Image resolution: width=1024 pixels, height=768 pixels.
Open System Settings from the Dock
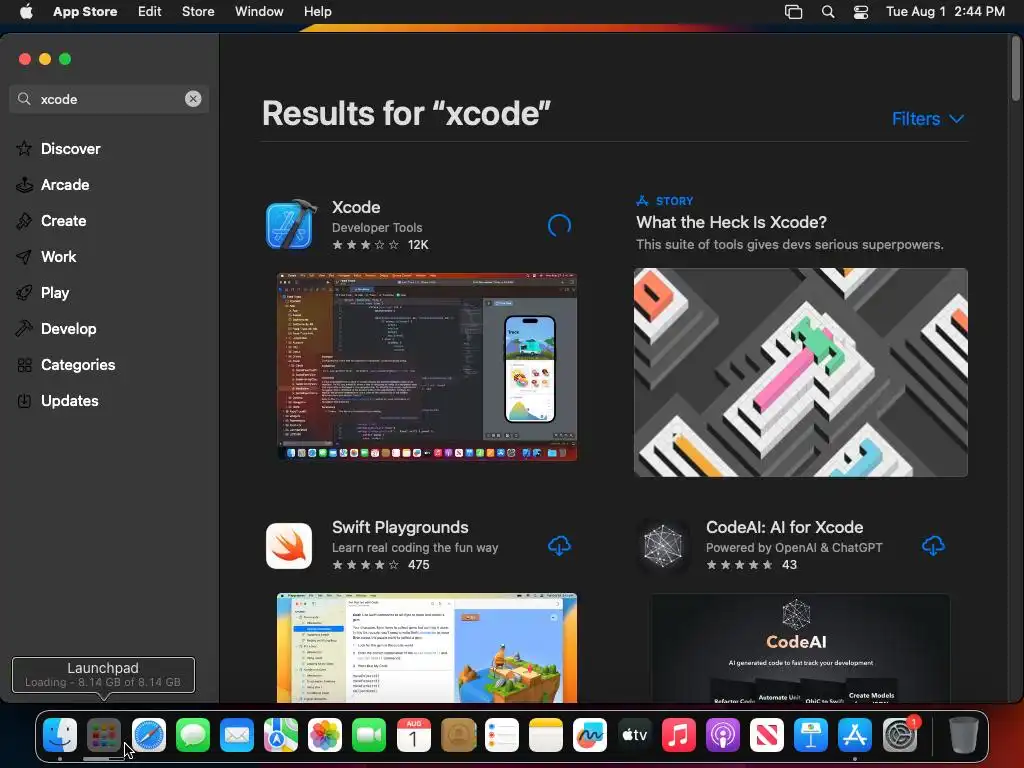tap(900, 735)
